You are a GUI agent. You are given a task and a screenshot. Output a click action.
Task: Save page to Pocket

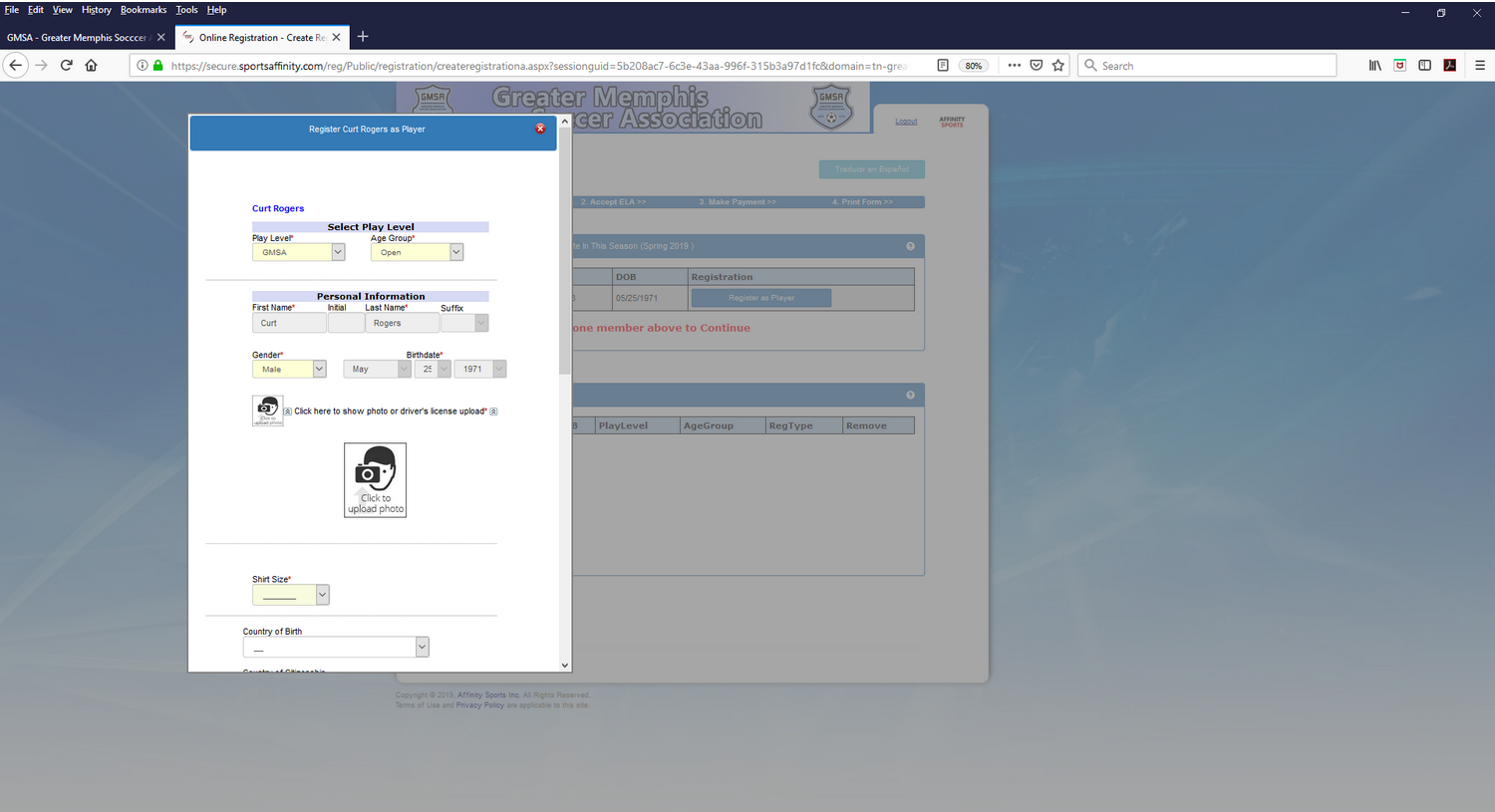(x=1037, y=66)
